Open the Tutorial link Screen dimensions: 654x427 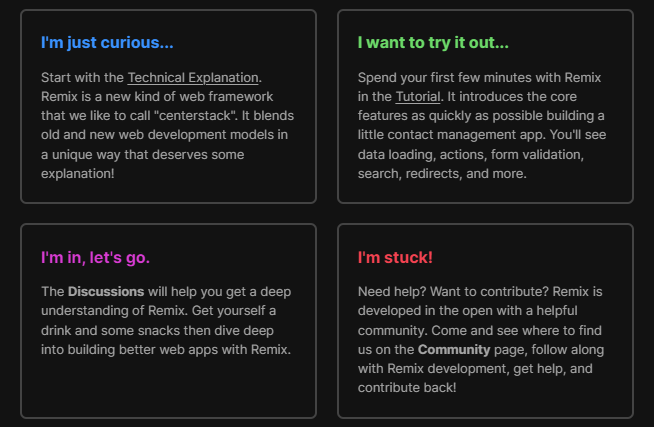418,97
